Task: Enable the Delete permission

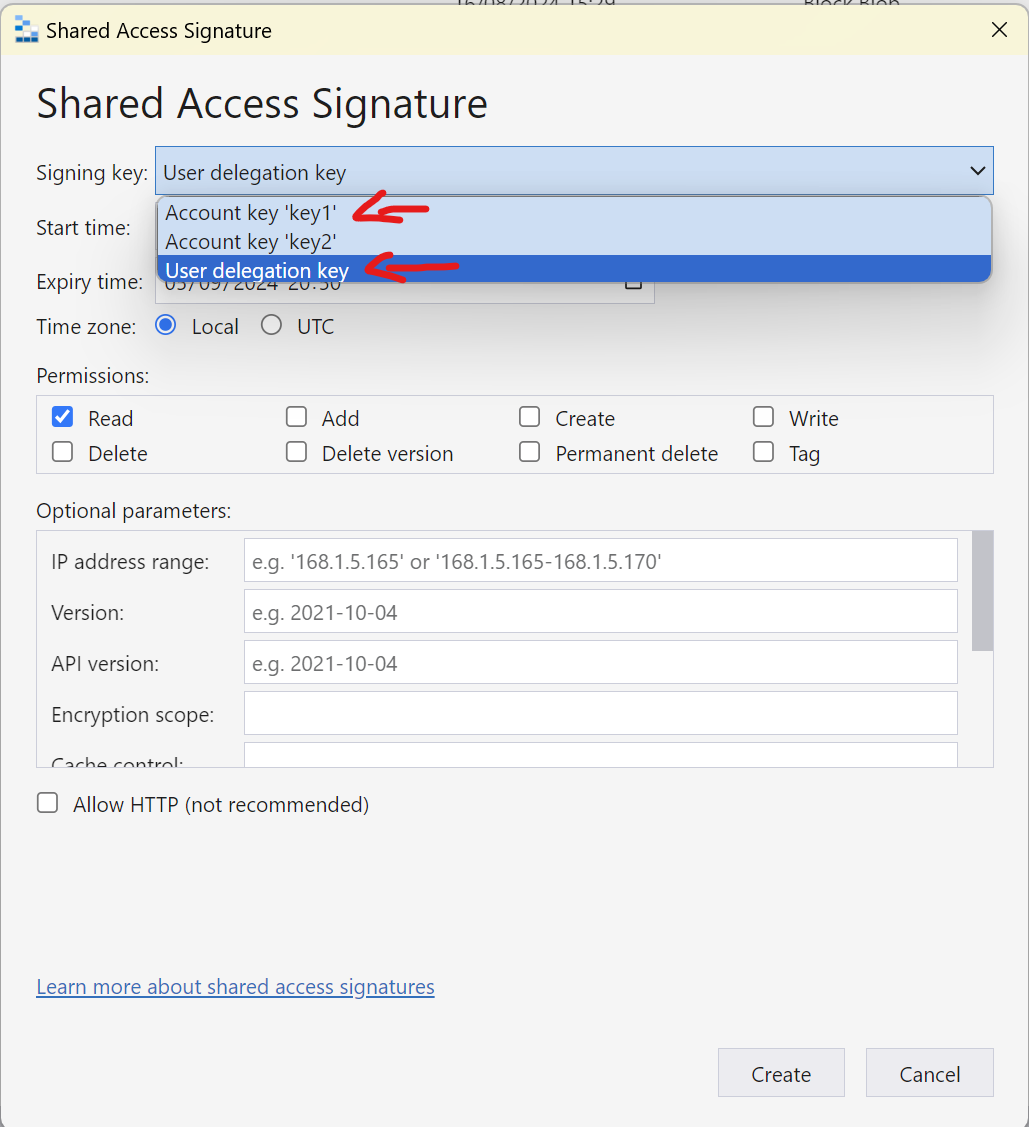Action: point(62,452)
